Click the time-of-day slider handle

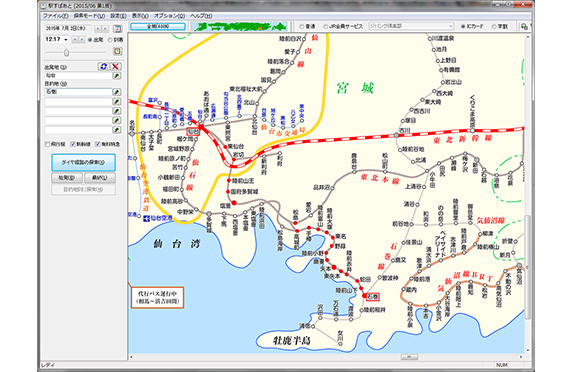(x=66, y=53)
